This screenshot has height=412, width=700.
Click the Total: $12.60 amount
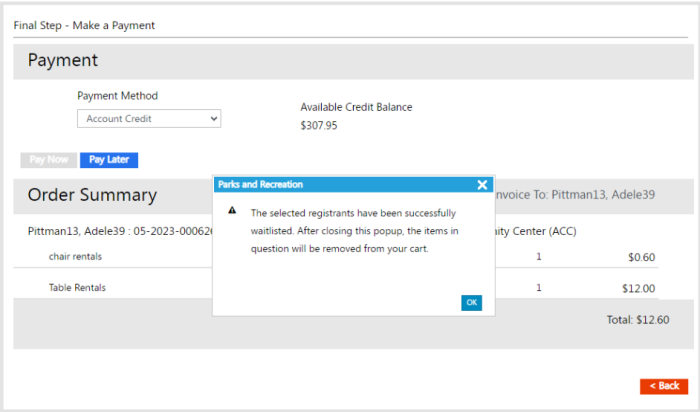pos(637,320)
